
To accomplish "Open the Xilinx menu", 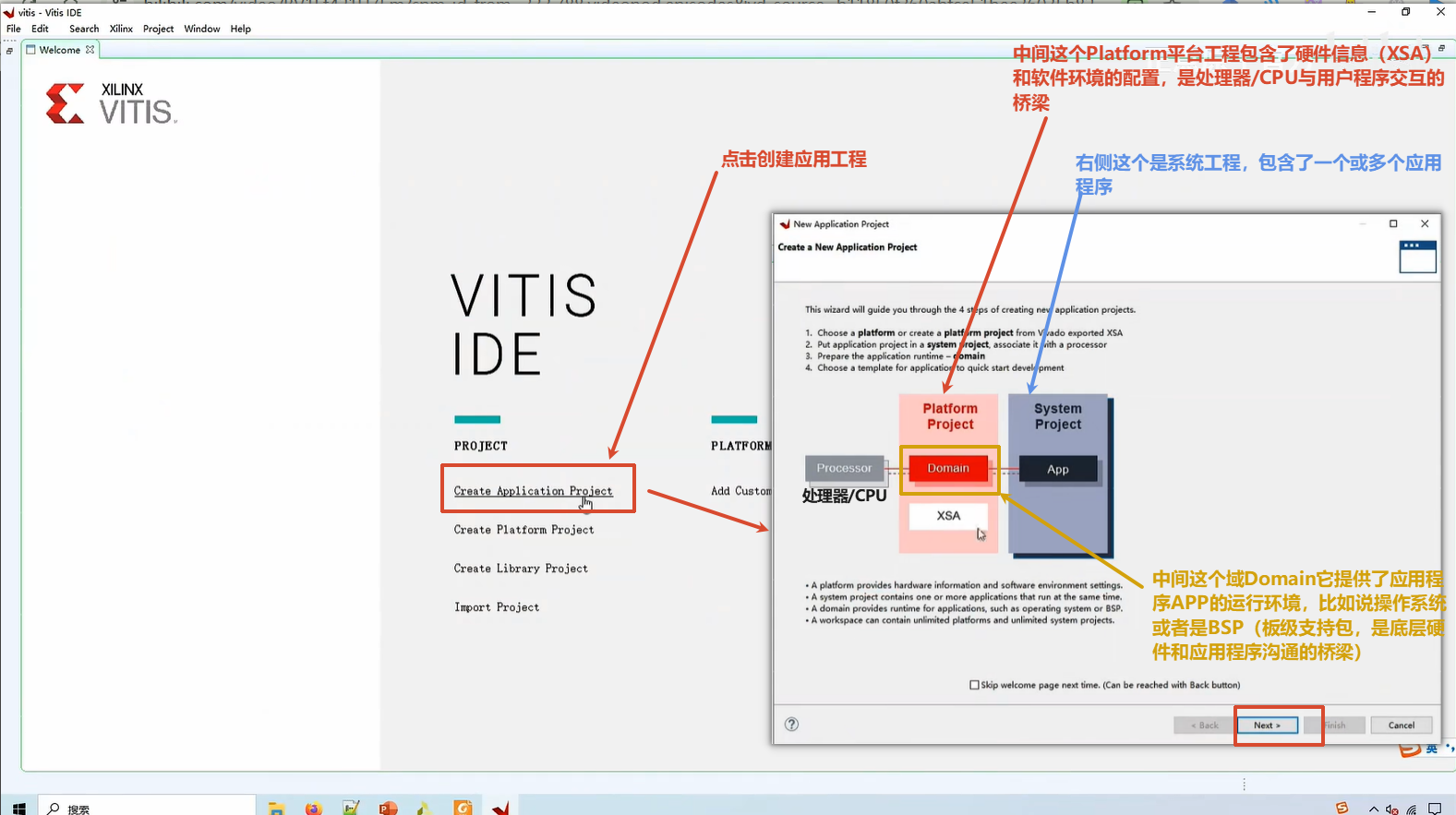I will pyautogui.click(x=121, y=29).
